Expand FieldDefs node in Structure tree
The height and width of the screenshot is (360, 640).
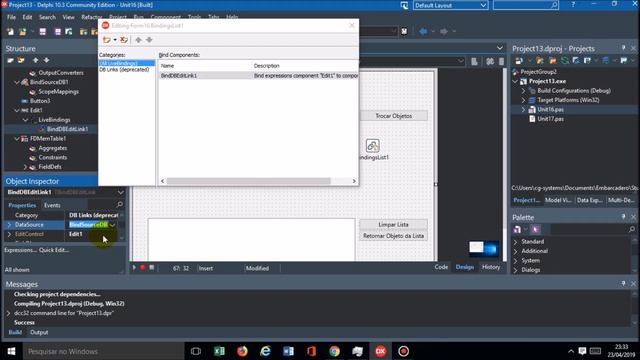(25, 167)
